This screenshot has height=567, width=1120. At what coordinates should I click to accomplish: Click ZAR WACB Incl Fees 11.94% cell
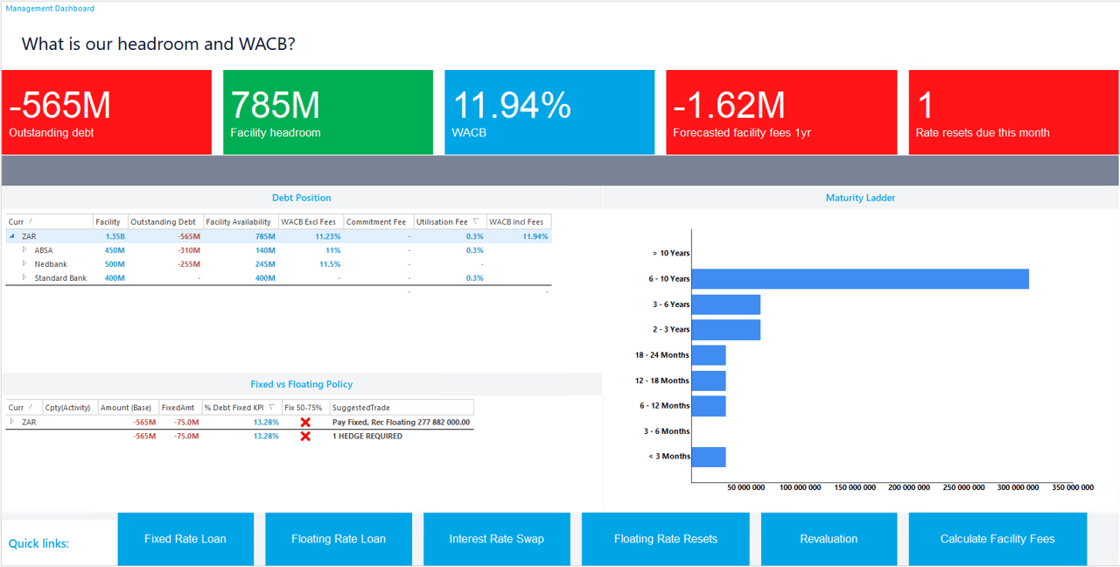535,236
